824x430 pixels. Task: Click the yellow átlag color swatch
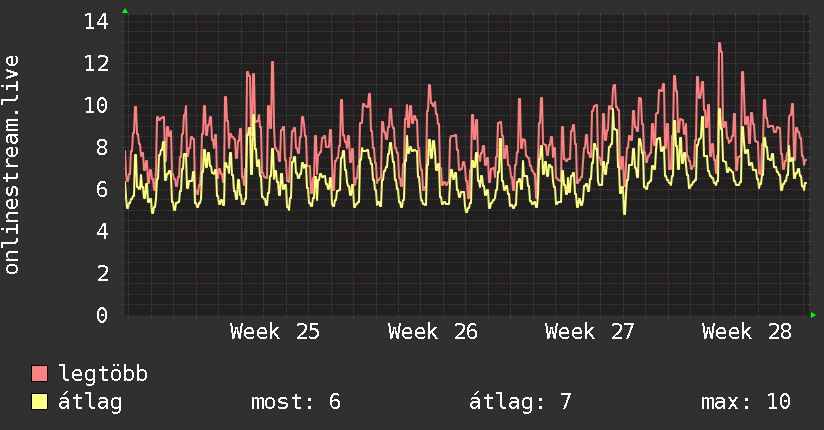coord(39,402)
